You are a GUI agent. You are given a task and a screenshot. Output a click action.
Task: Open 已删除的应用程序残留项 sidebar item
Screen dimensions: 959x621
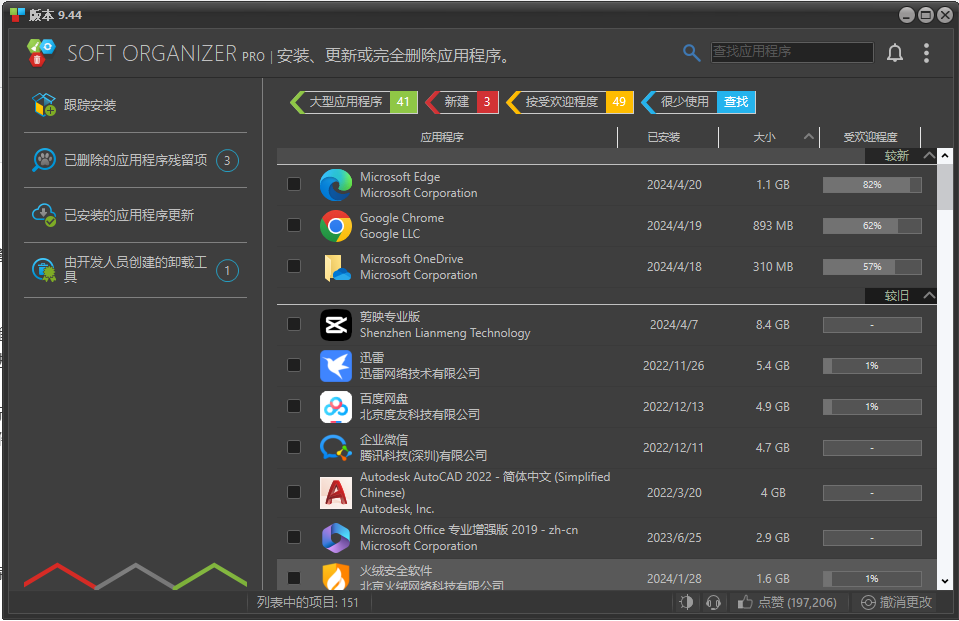click(135, 160)
